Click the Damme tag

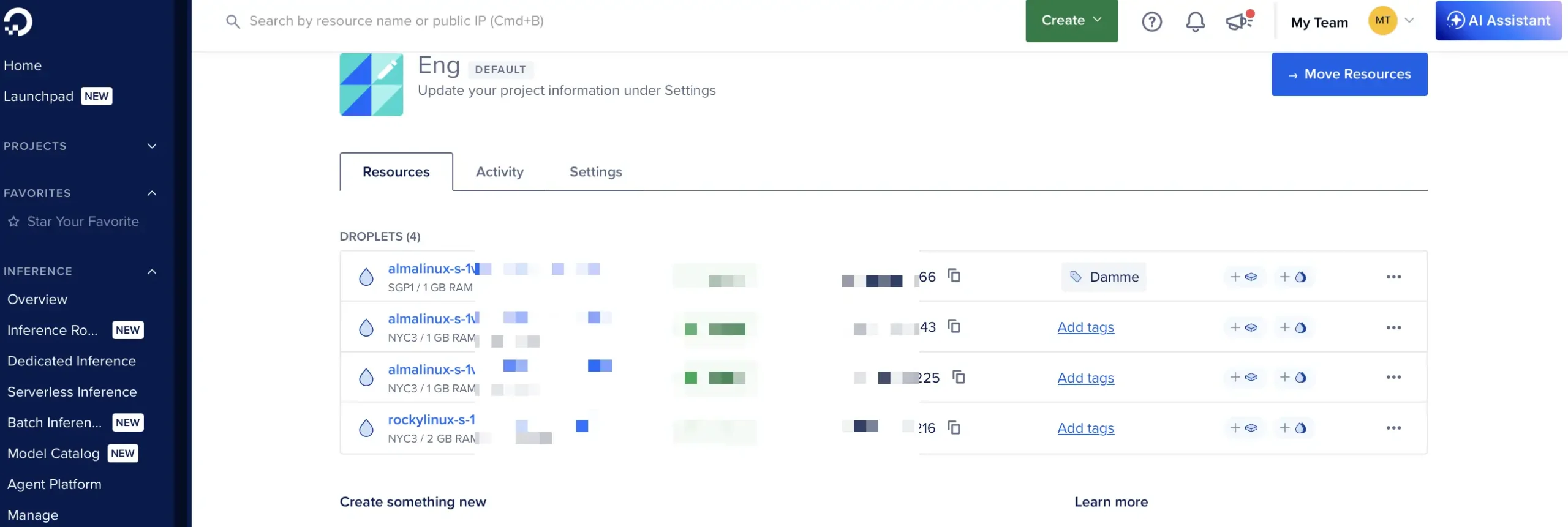(1104, 277)
